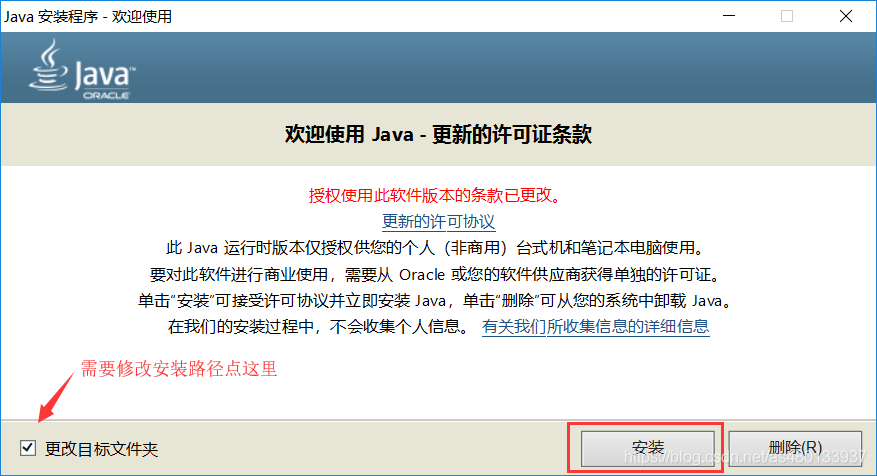
Task: Open the 有关我们所收集信息的详细信息 link
Action: pos(596,327)
